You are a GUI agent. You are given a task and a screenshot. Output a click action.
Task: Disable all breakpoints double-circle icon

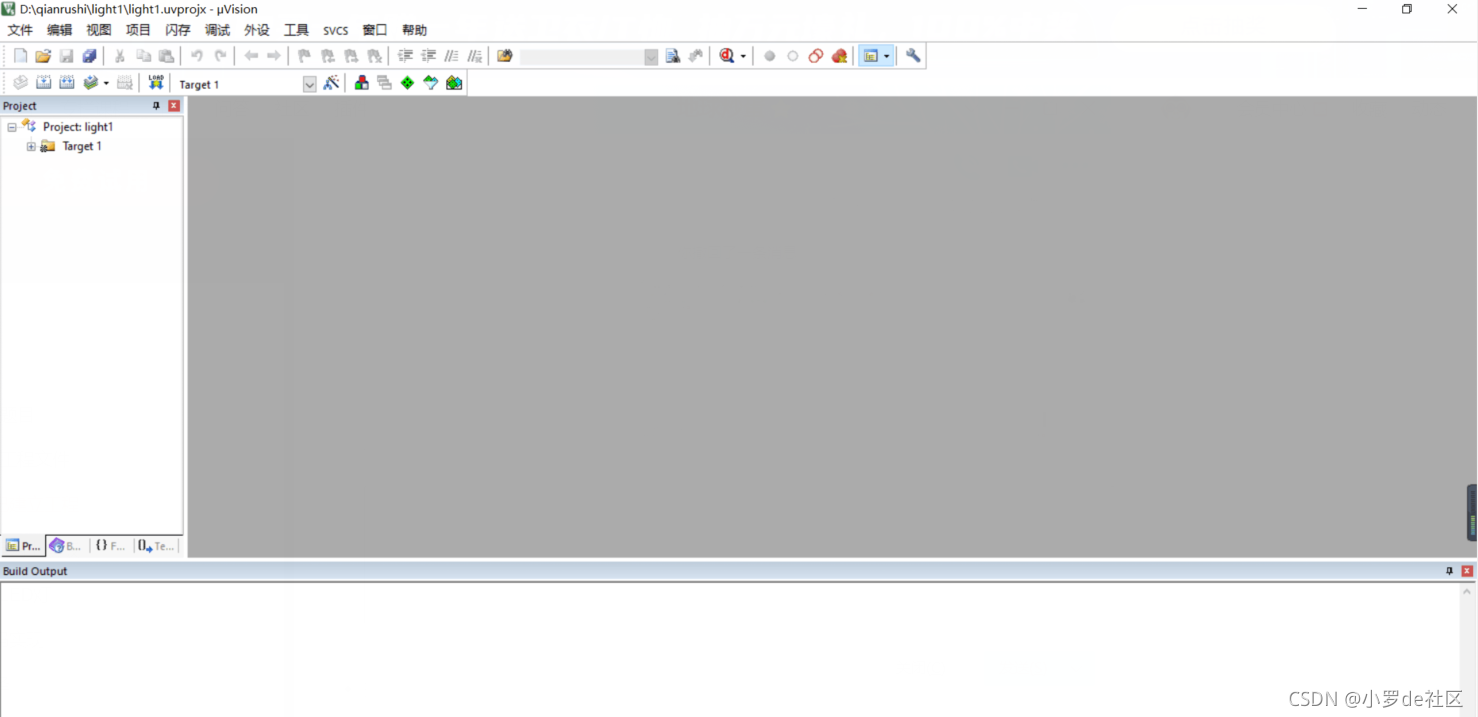tap(816, 56)
